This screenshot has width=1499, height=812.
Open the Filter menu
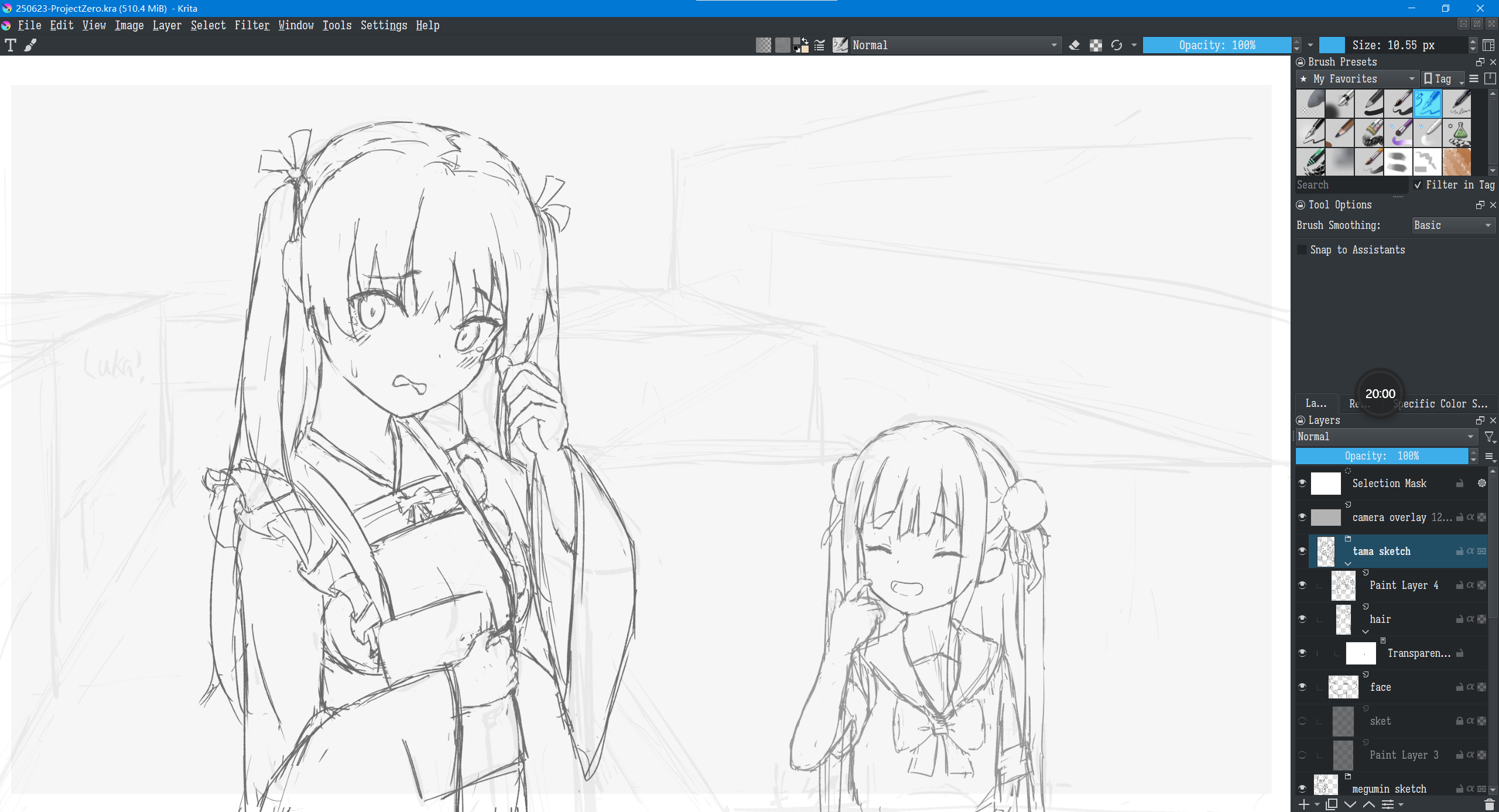tap(252, 25)
